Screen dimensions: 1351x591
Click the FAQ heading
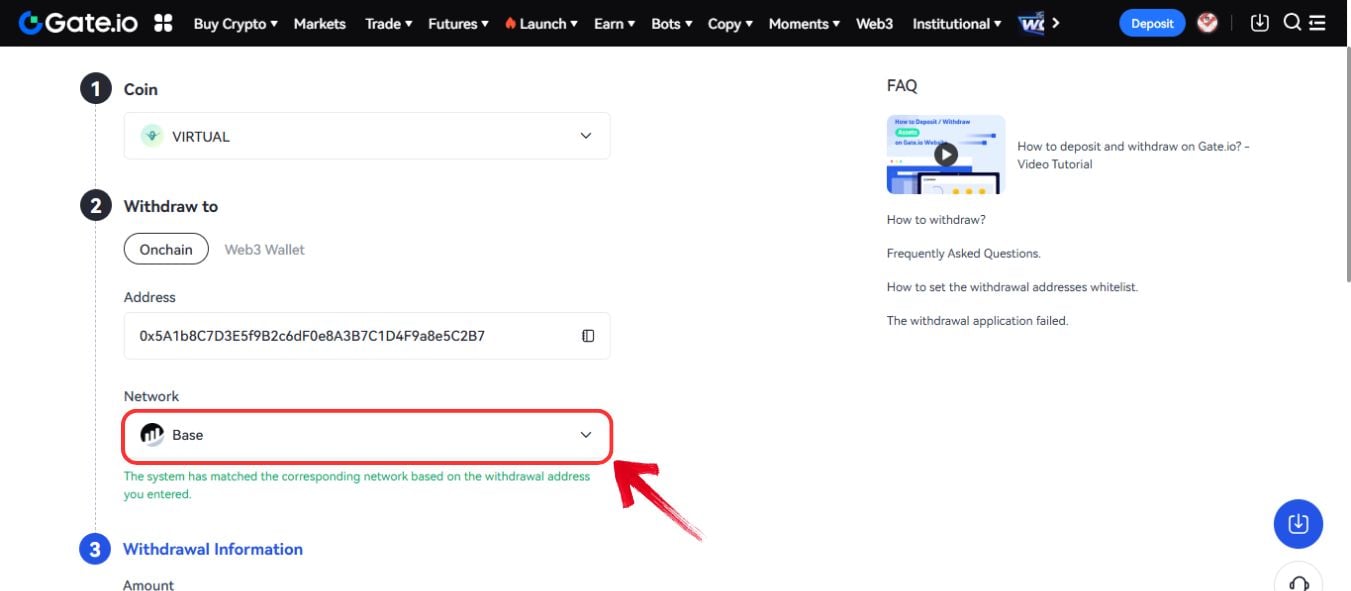[x=902, y=86]
